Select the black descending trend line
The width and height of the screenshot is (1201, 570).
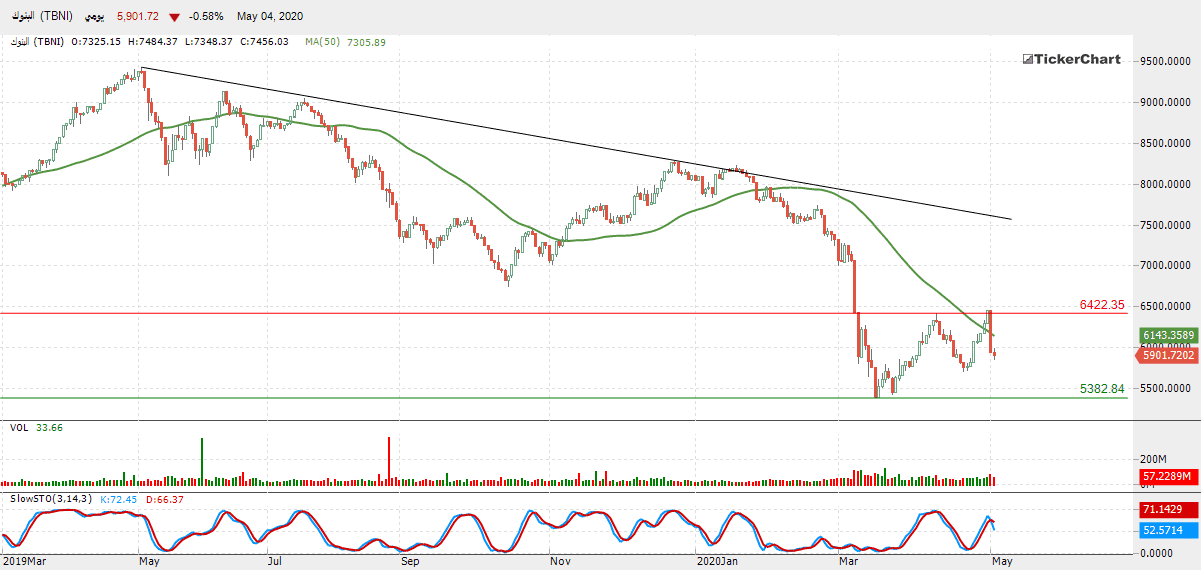(x=576, y=143)
